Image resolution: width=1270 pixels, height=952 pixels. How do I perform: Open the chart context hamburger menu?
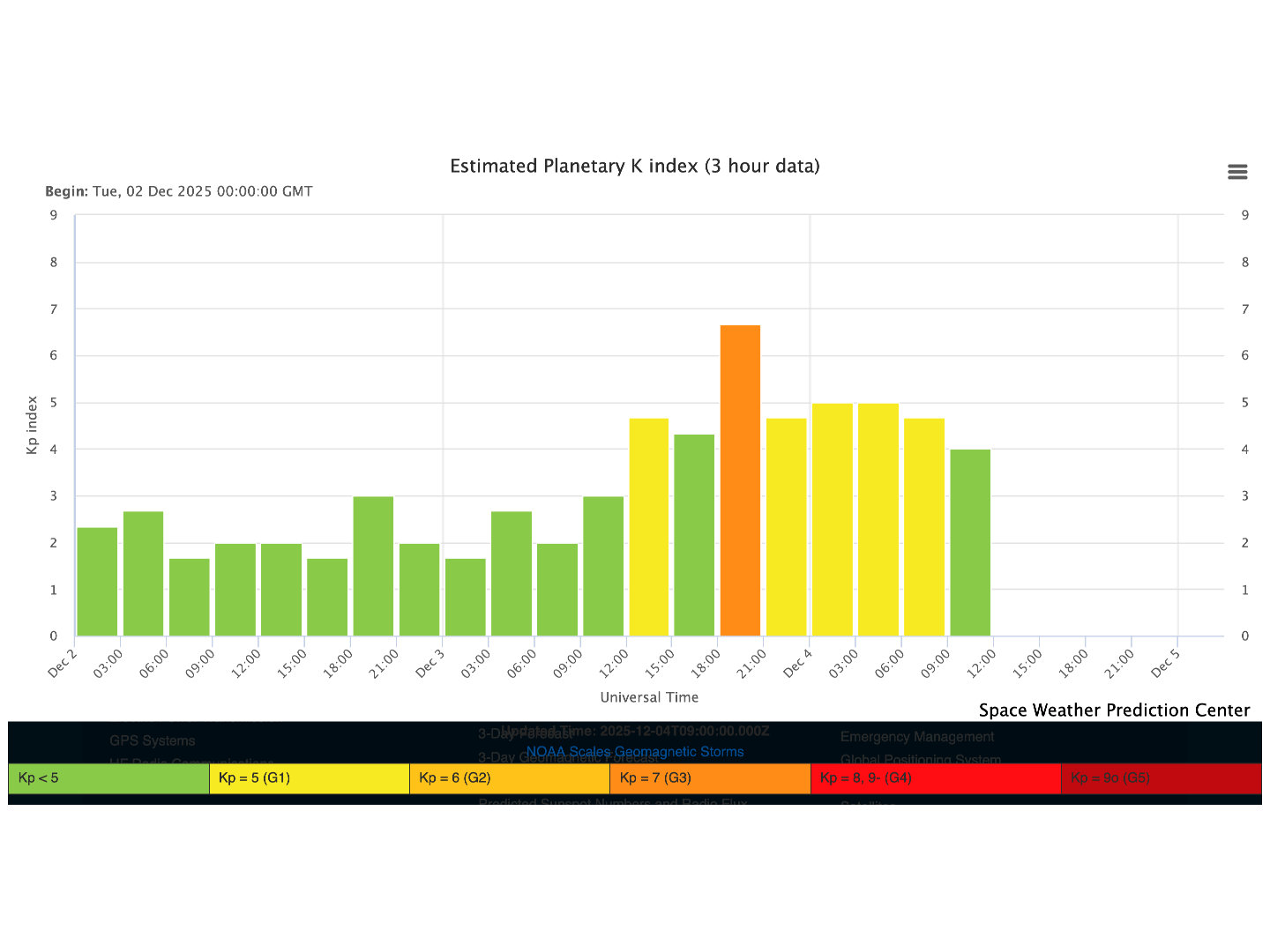click(x=1237, y=172)
